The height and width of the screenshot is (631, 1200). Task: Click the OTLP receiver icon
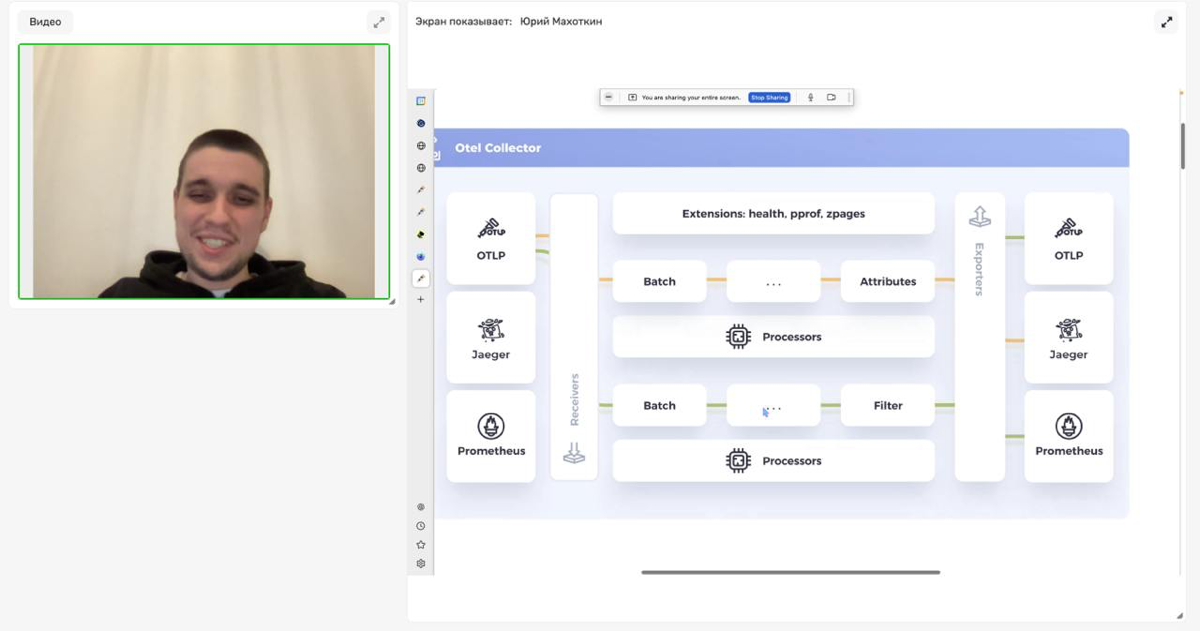click(x=490, y=228)
